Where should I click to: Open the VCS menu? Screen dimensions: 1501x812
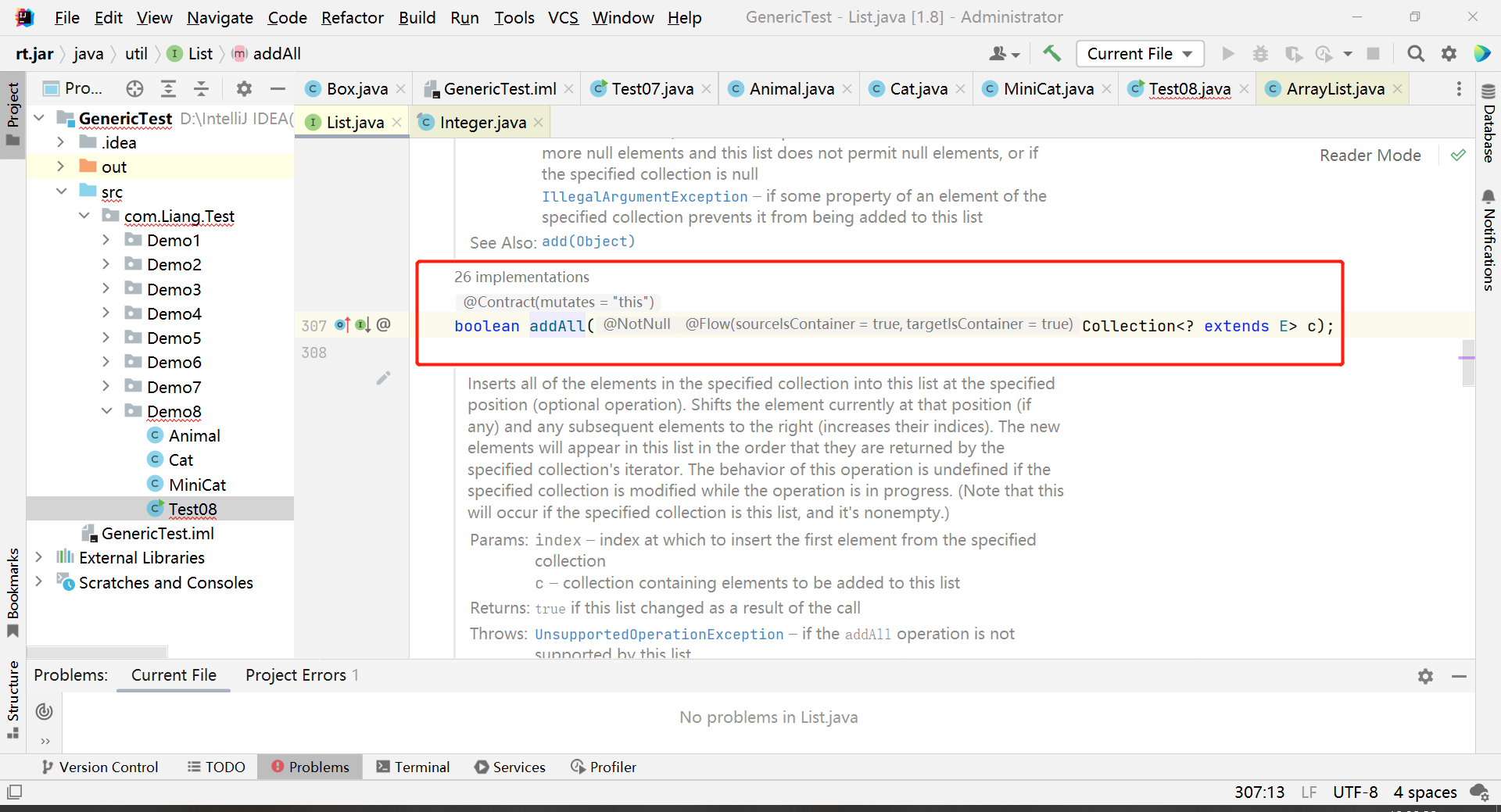tap(563, 17)
